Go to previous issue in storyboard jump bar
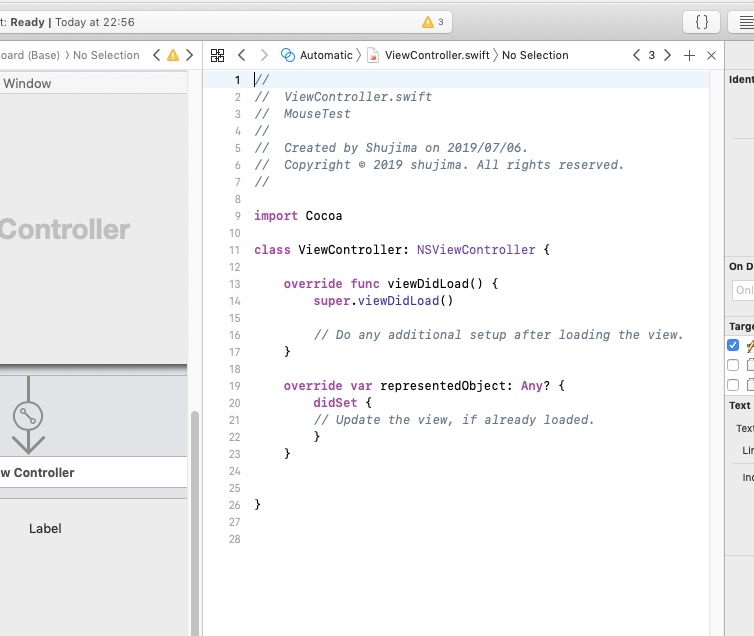The height and width of the screenshot is (636, 754). coord(156,55)
